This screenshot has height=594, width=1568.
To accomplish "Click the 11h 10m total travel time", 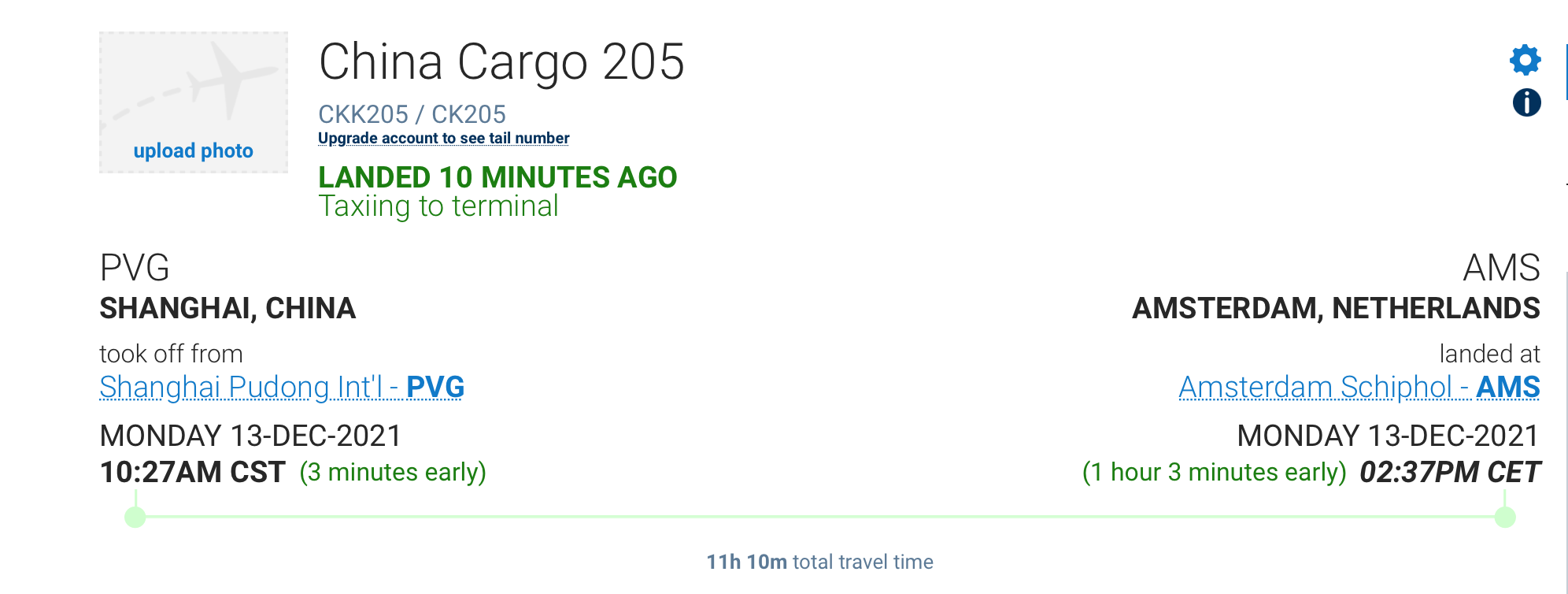I will click(x=819, y=562).
